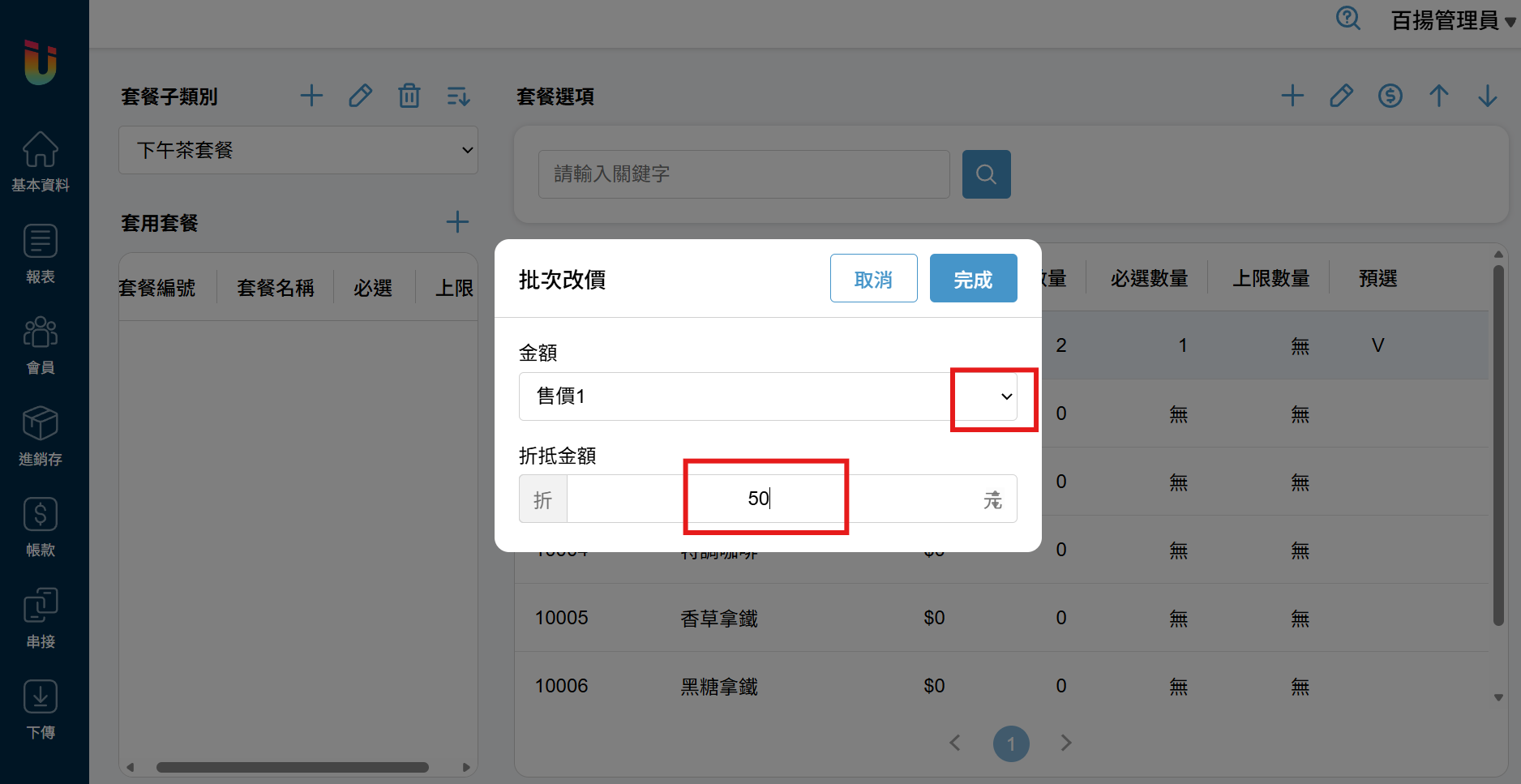Click the search magnifier button

tap(986, 174)
